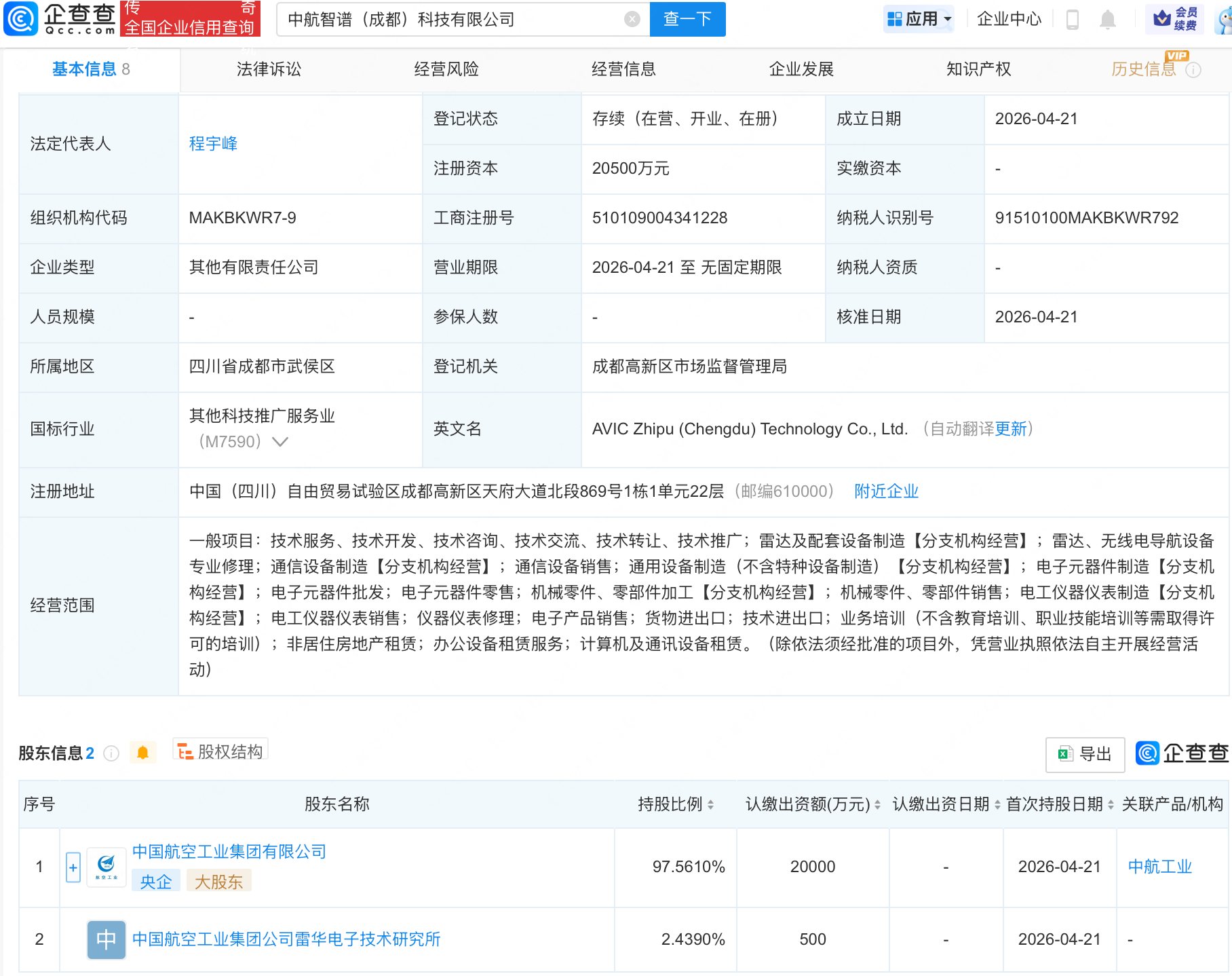1232x976 pixels.
Task: Clear the search box with the X icon
Action: [x=632, y=19]
